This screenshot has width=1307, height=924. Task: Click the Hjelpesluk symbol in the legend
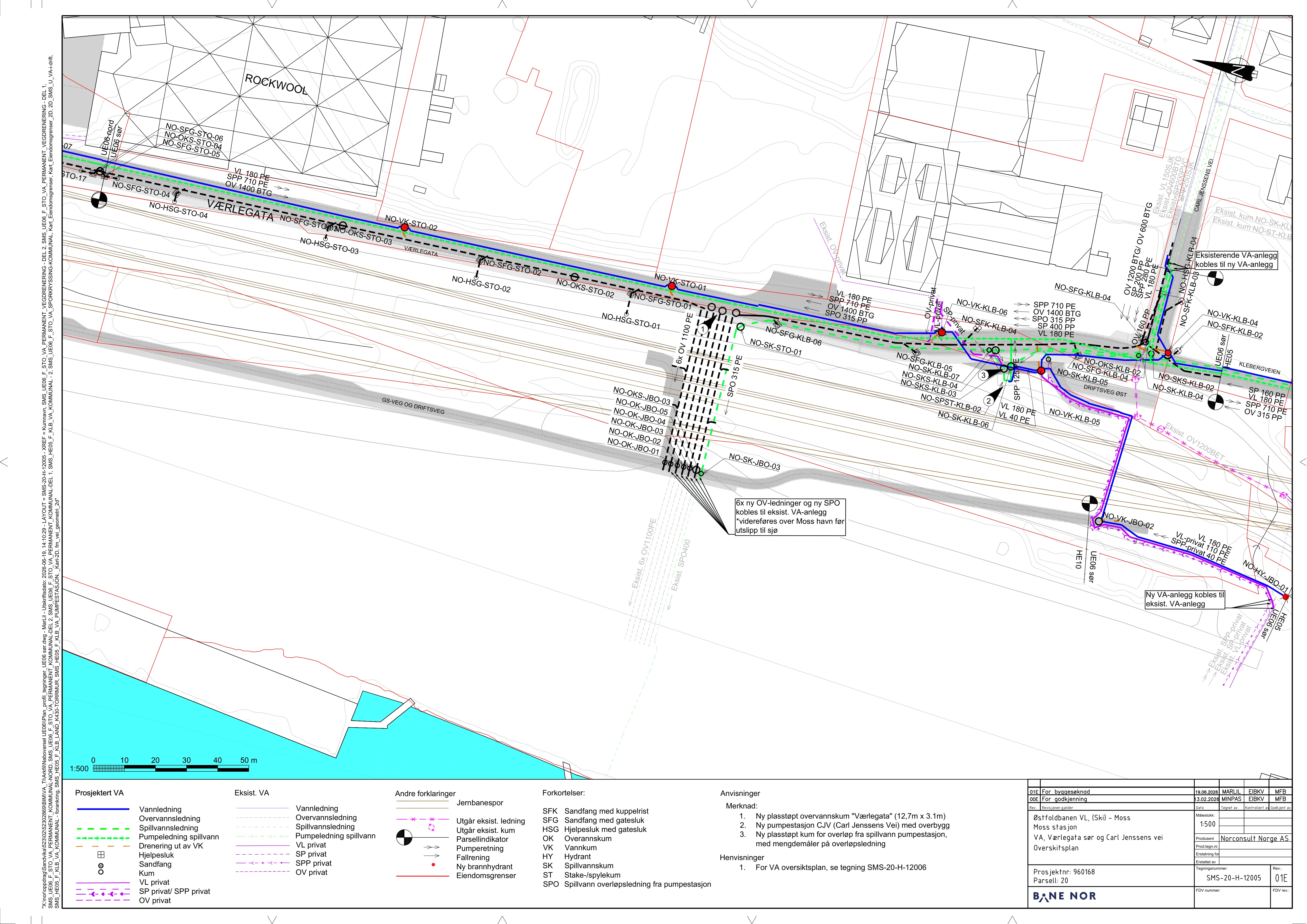coord(101,855)
